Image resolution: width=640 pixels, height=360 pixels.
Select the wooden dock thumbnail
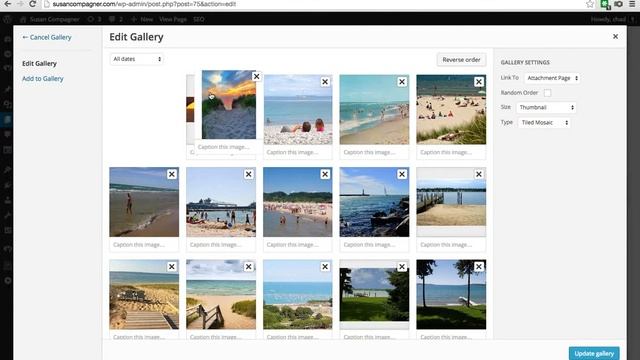pos(451,202)
